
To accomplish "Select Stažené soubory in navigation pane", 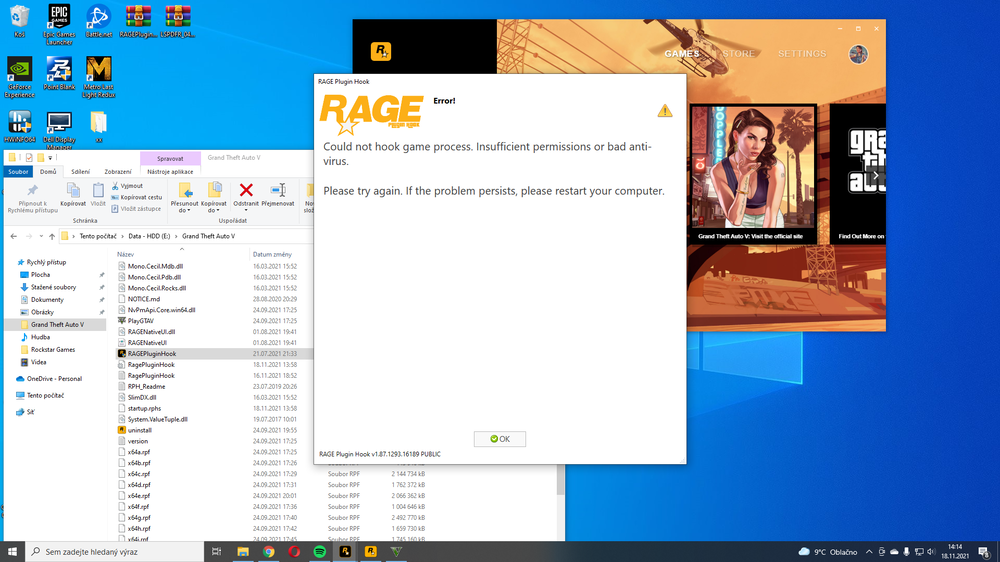I will point(53,287).
